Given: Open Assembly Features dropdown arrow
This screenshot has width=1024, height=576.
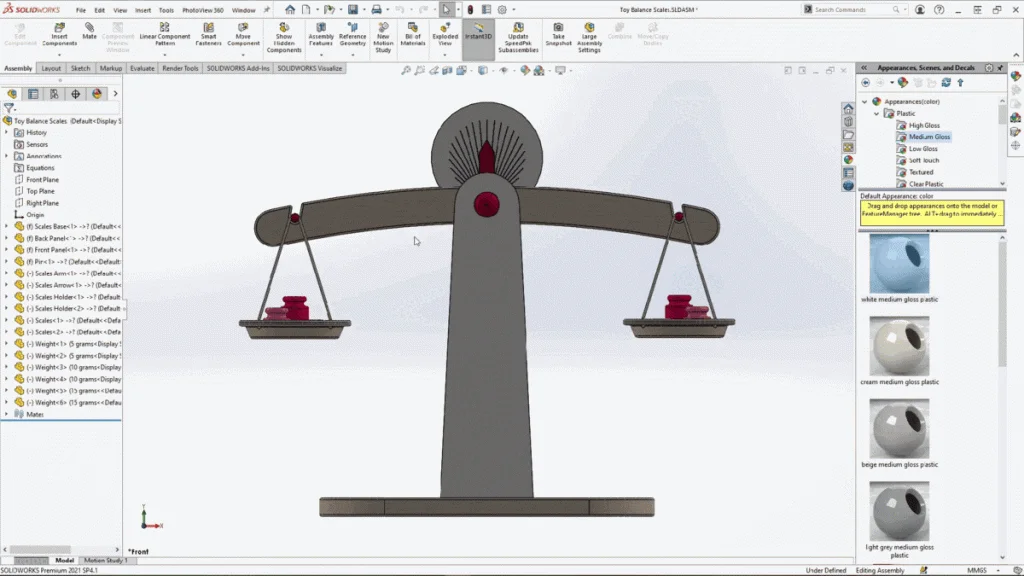Looking at the screenshot, I should [x=321, y=55].
